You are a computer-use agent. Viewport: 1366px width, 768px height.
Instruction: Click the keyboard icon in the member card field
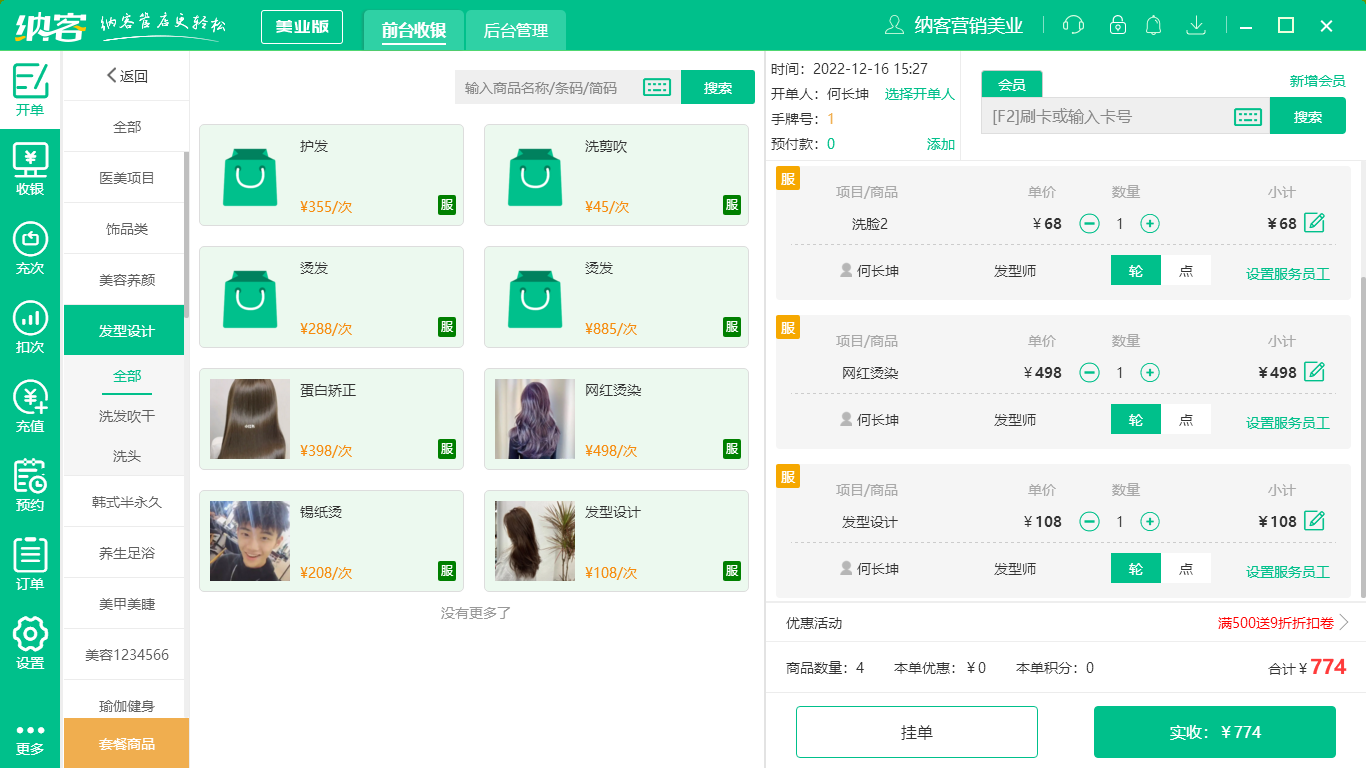tap(1247, 116)
